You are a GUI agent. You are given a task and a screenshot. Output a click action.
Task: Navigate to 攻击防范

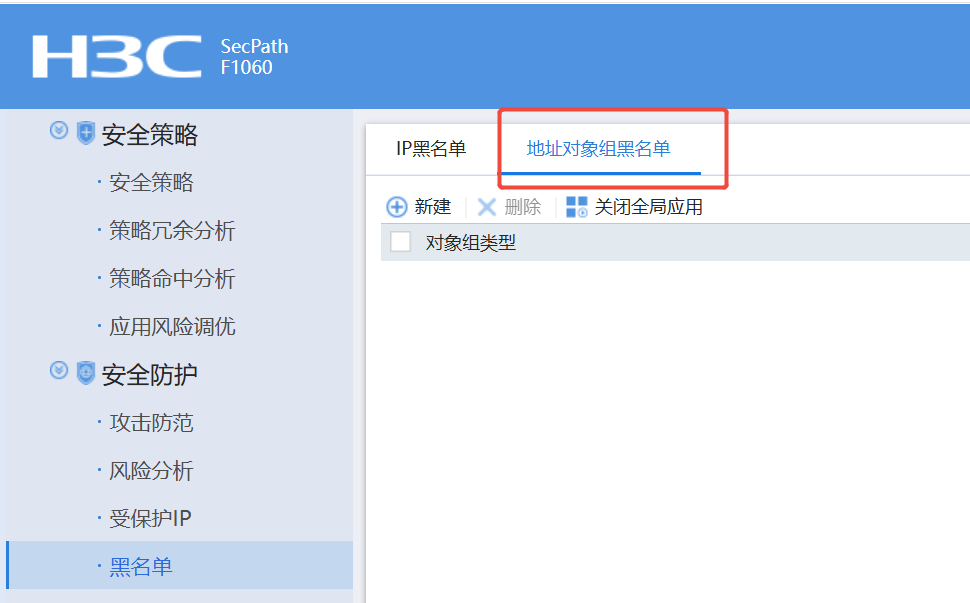coord(151,423)
